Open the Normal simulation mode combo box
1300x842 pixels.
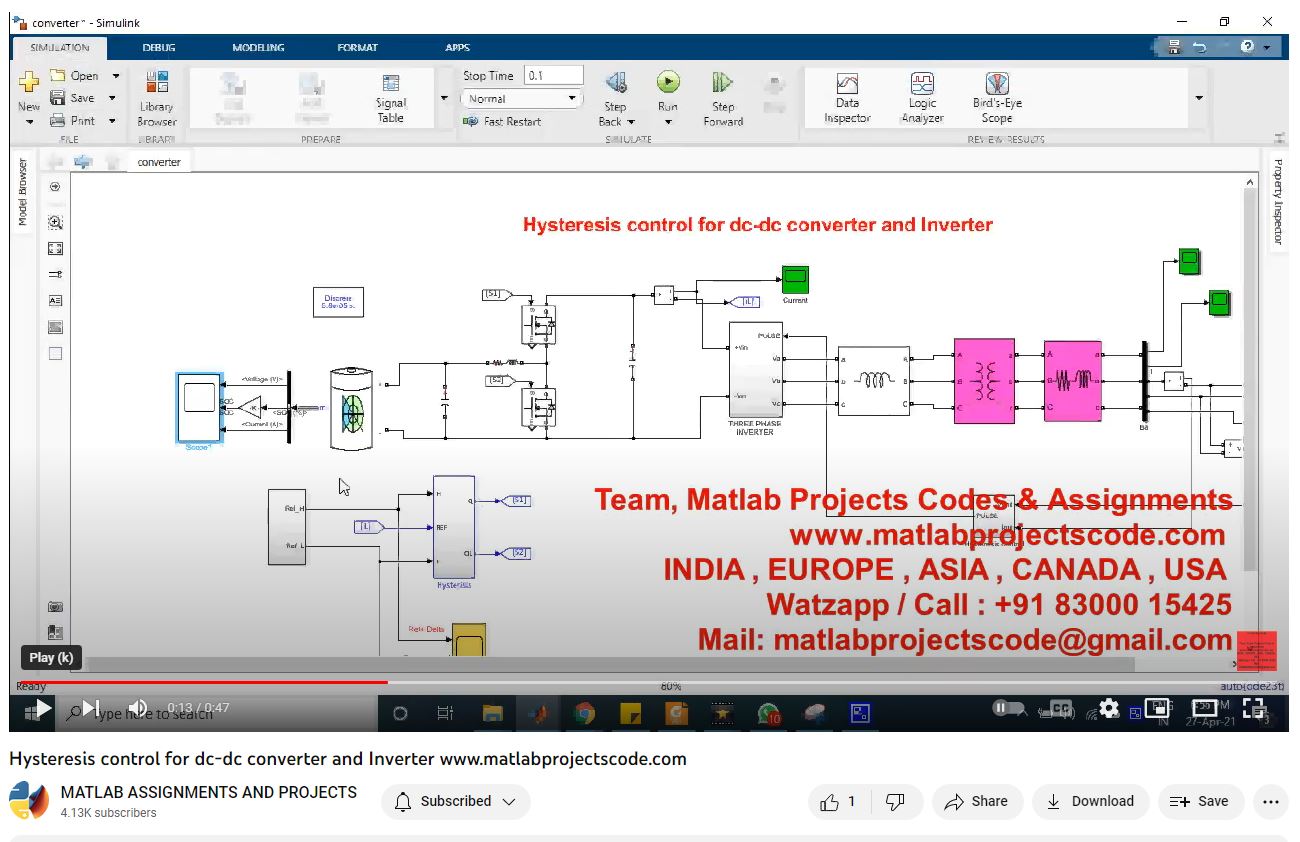pos(522,98)
